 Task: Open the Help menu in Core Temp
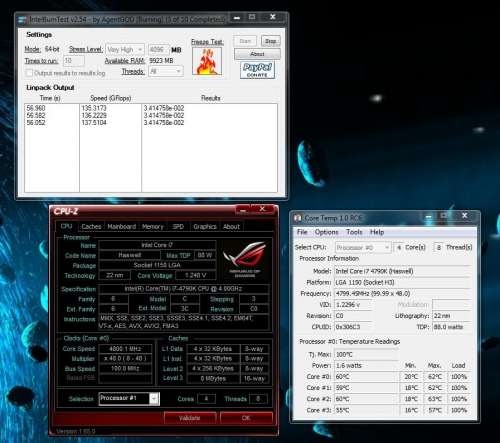point(377,232)
